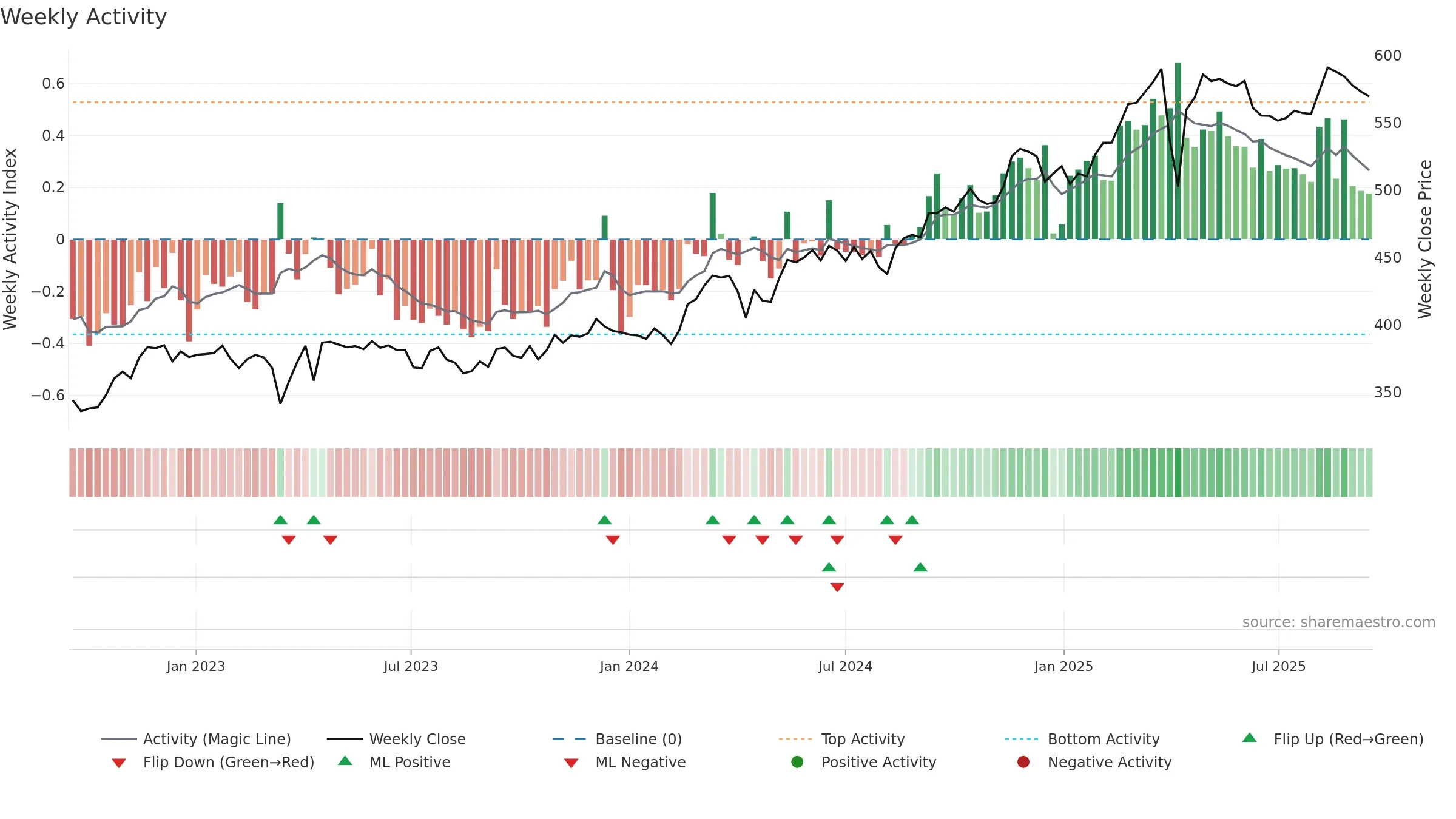Click the gray Magic Line legend swatch
The width and height of the screenshot is (1456, 819).
118,739
